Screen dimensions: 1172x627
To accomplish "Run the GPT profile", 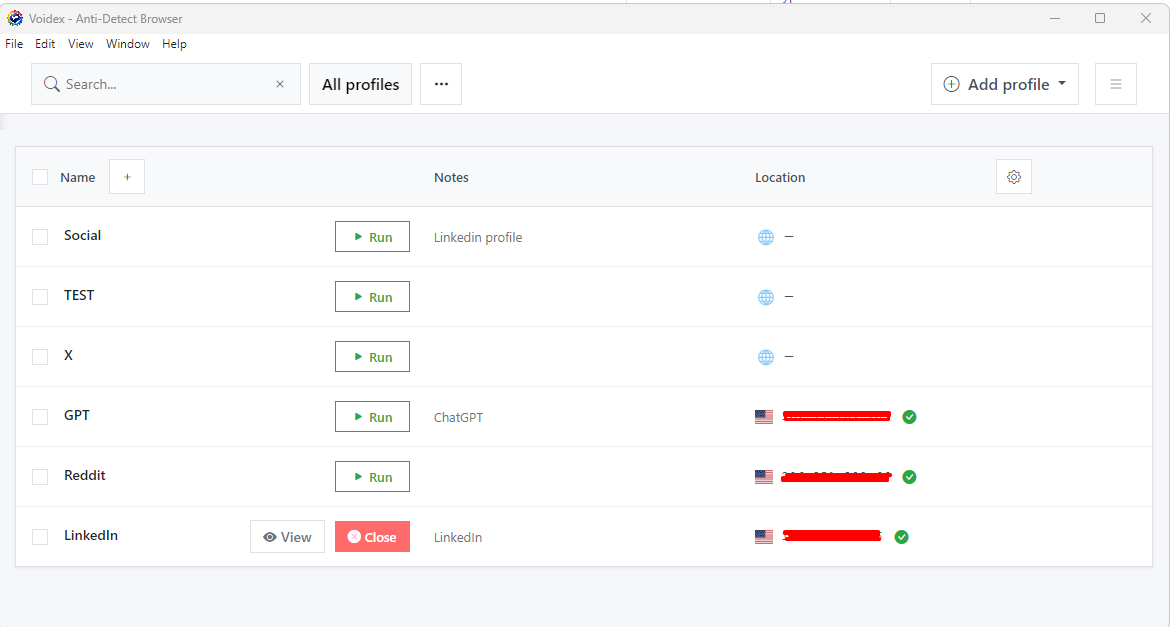I will [372, 416].
